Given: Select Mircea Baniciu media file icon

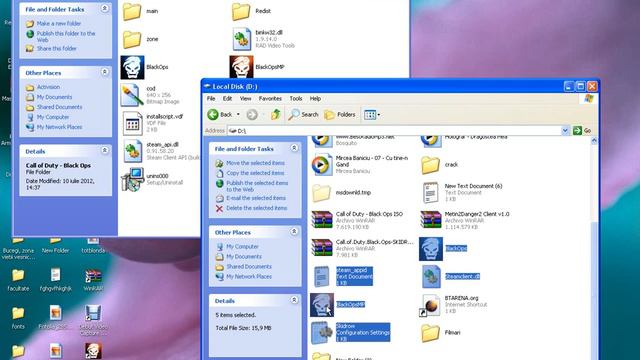Looking at the screenshot, I should 322,164.
